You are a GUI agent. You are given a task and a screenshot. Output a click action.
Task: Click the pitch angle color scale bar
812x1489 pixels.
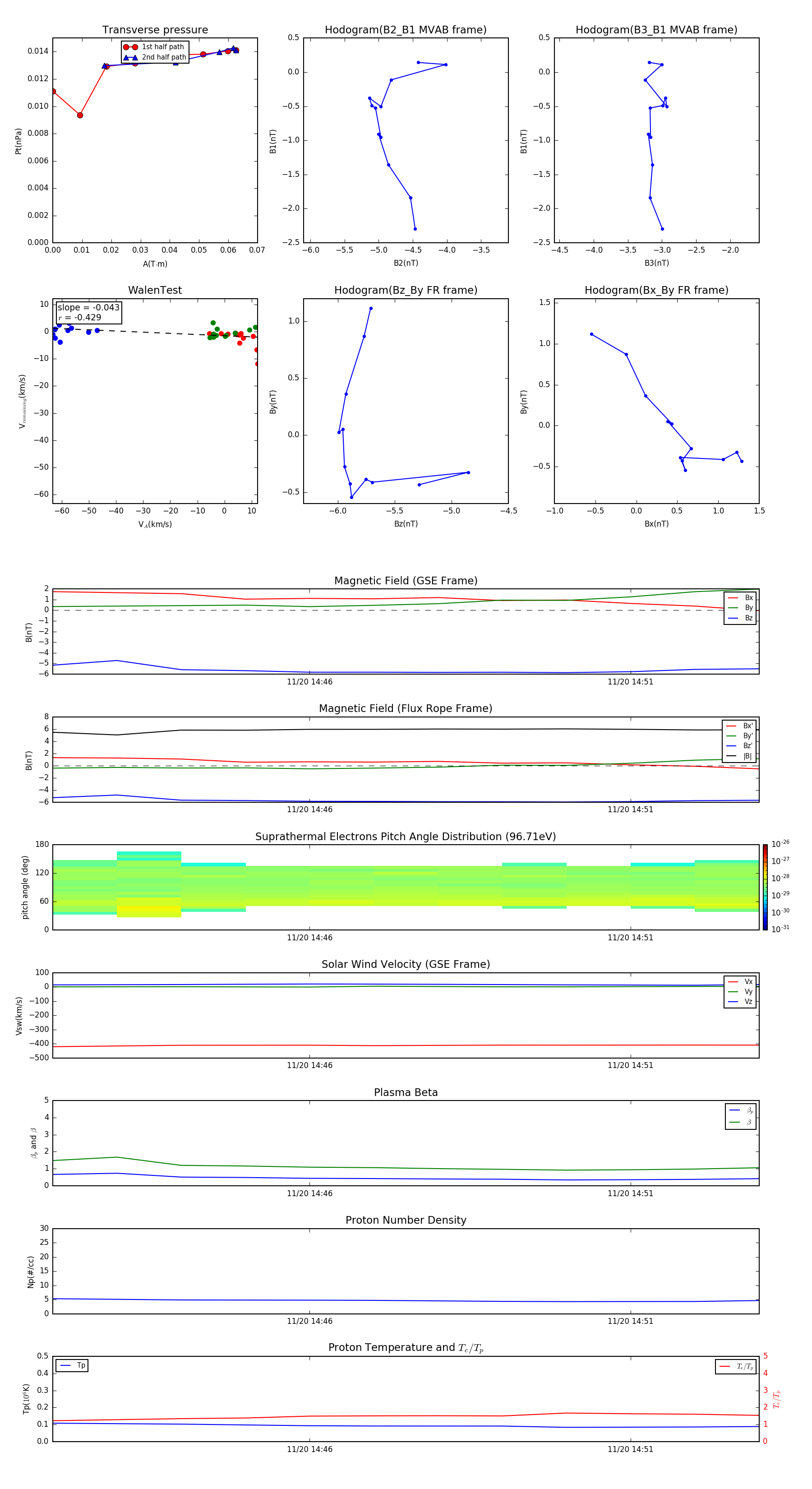click(765, 887)
